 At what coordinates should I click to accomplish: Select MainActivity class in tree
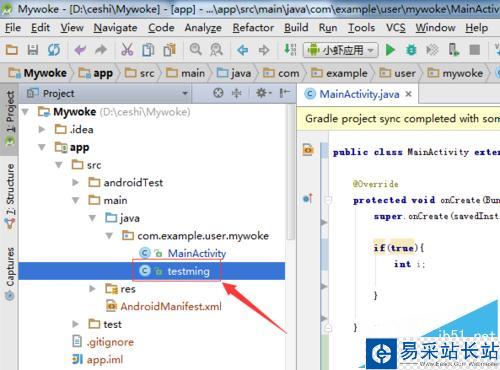pos(197,253)
